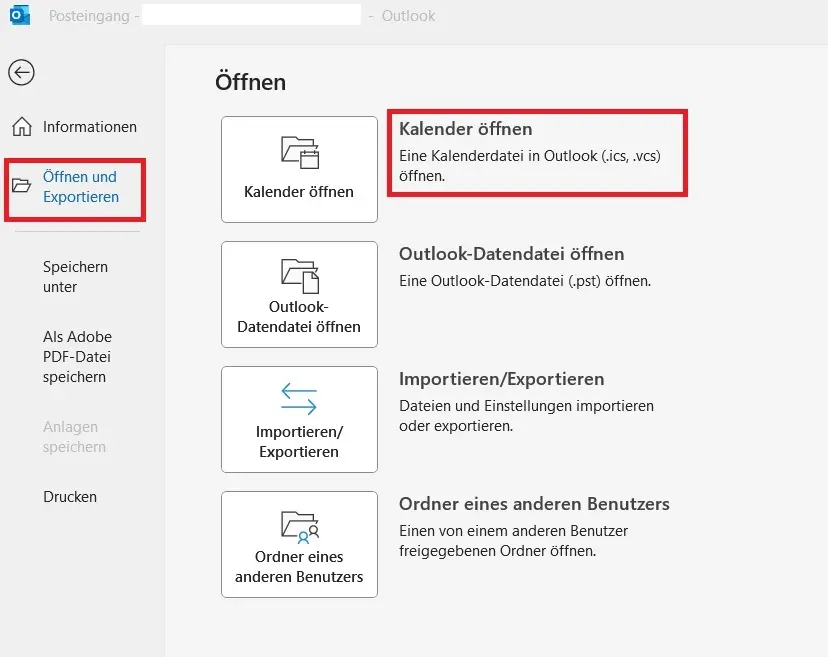This screenshot has height=657, width=828.
Task: Click the Outlook app icon in the title bar
Action: point(18,14)
